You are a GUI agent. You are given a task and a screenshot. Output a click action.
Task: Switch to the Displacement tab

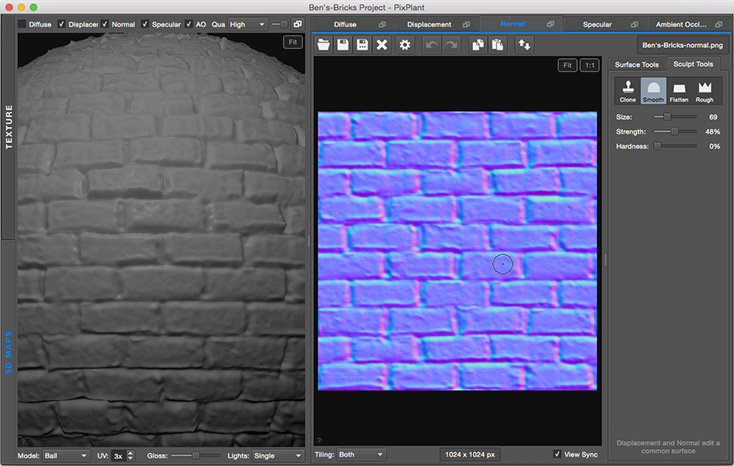pyautogui.click(x=428, y=24)
